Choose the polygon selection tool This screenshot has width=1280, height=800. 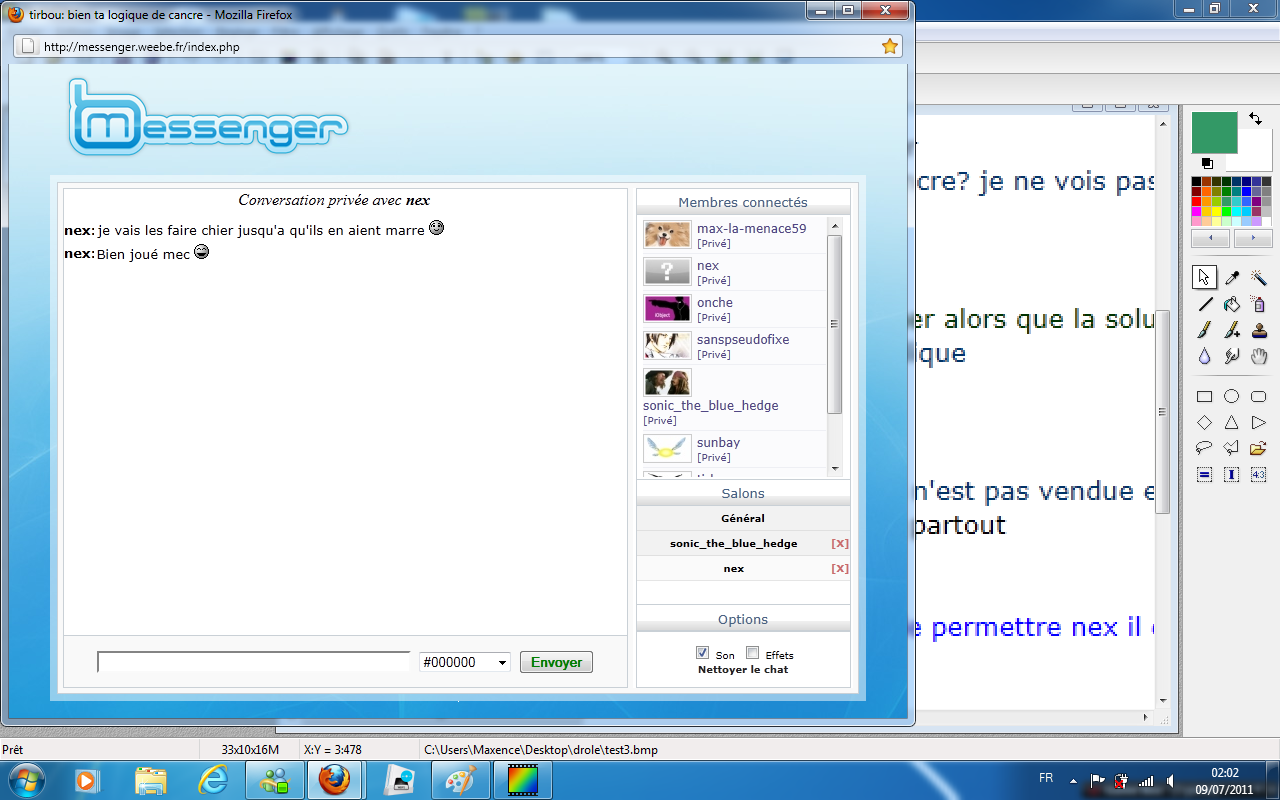pos(1232,449)
